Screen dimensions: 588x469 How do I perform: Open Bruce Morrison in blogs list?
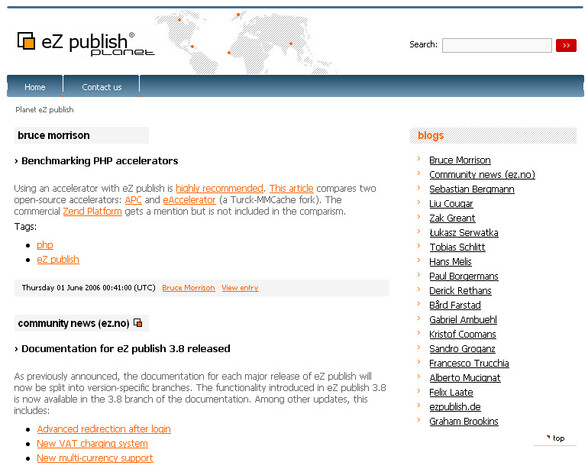tap(460, 160)
